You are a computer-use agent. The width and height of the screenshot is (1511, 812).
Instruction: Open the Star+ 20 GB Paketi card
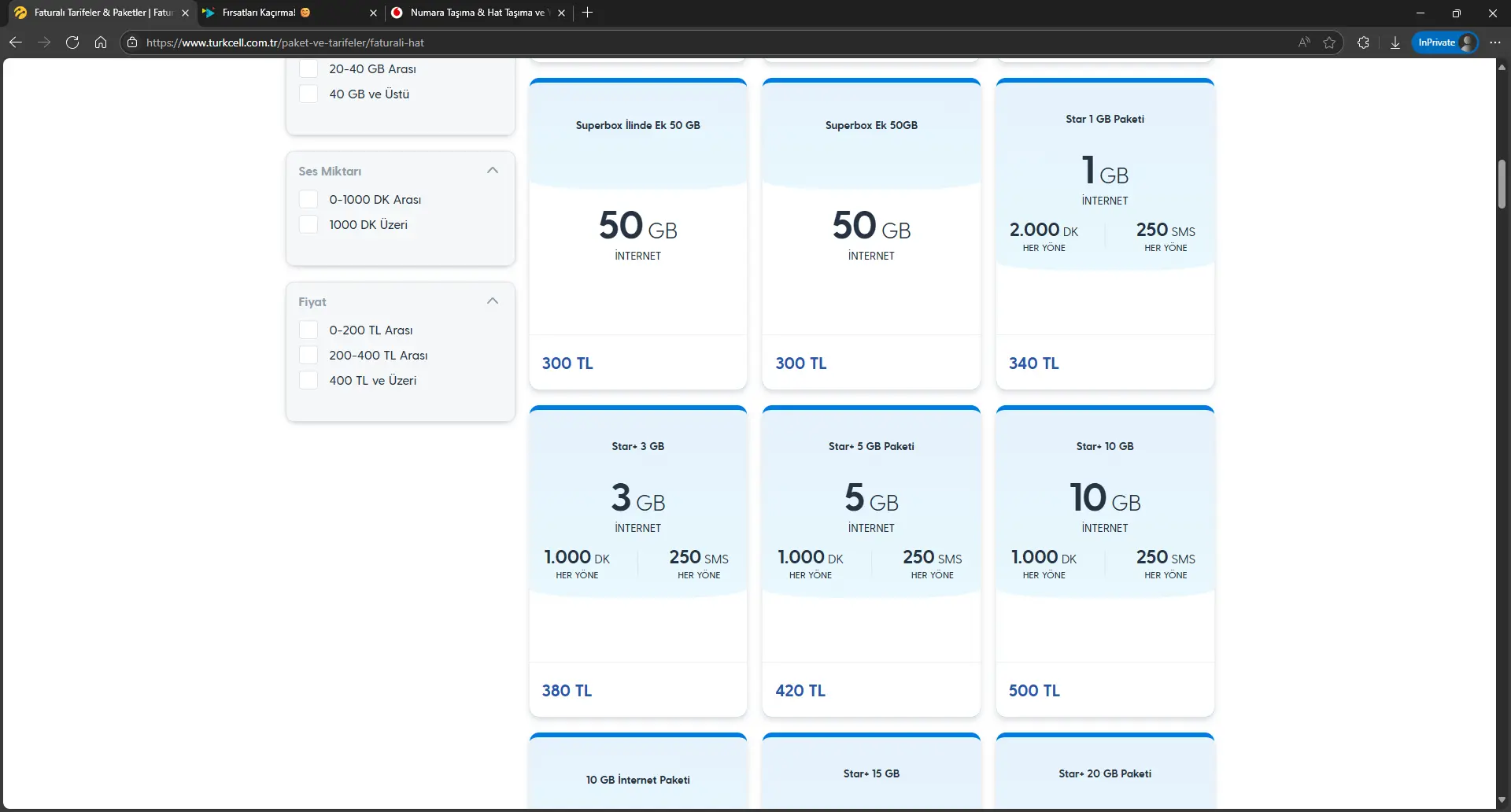(1105, 771)
